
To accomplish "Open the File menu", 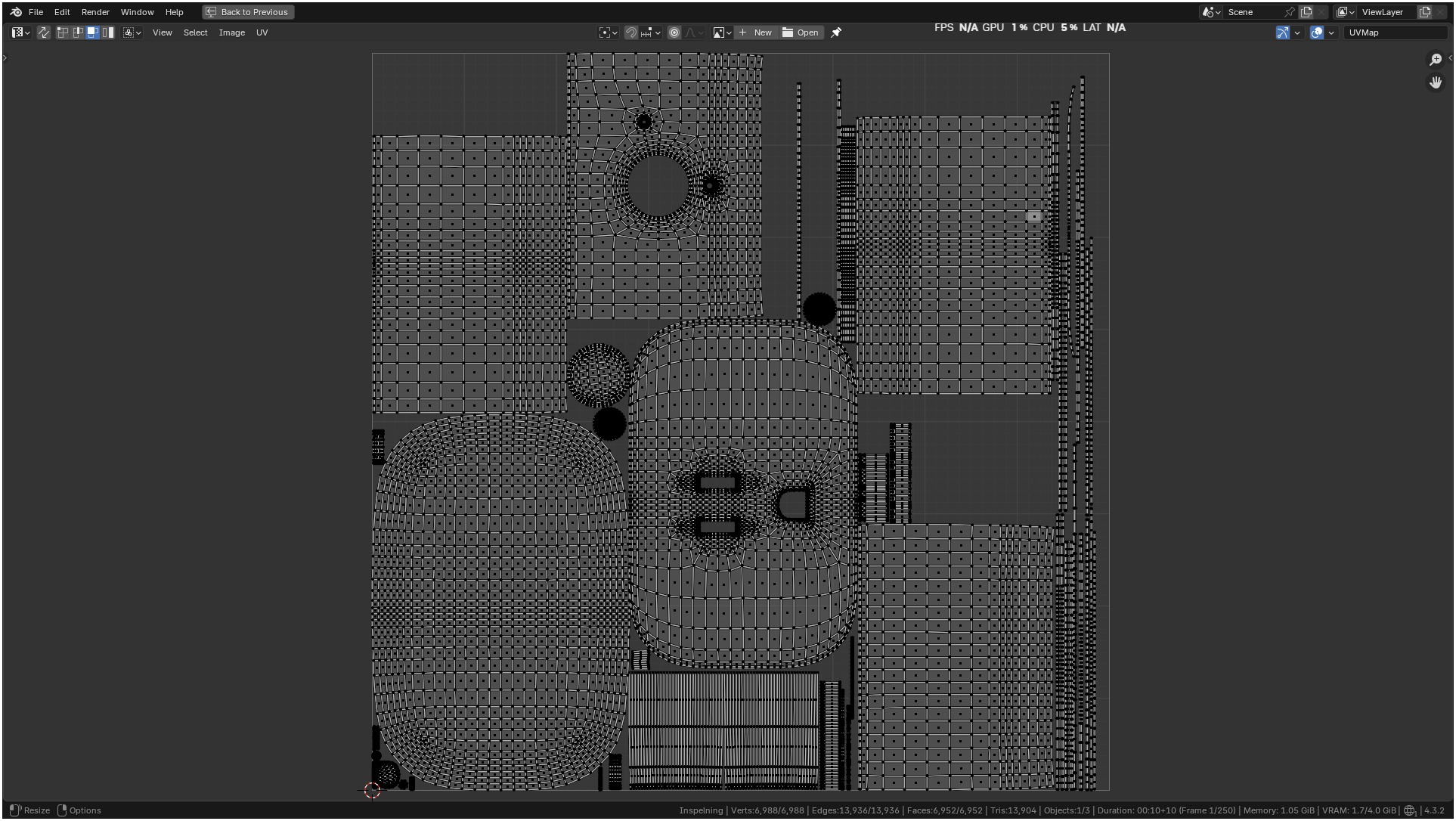I will pyautogui.click(x=36, y=12).
